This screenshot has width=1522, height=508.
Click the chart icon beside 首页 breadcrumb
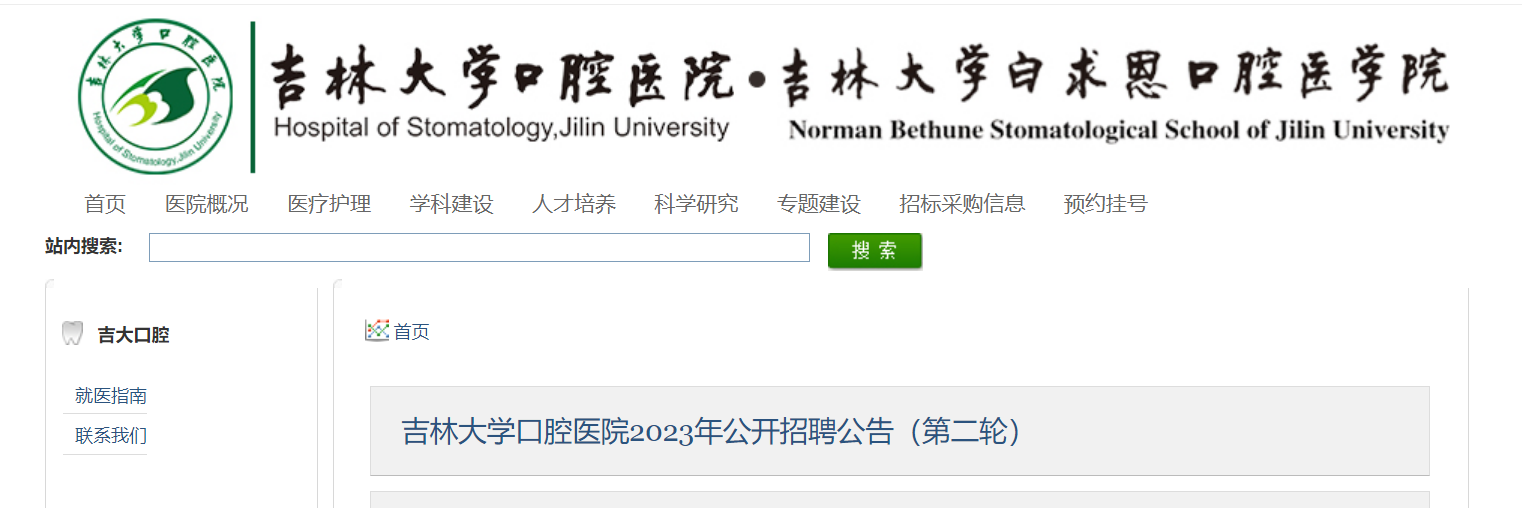tap(377, 331)
